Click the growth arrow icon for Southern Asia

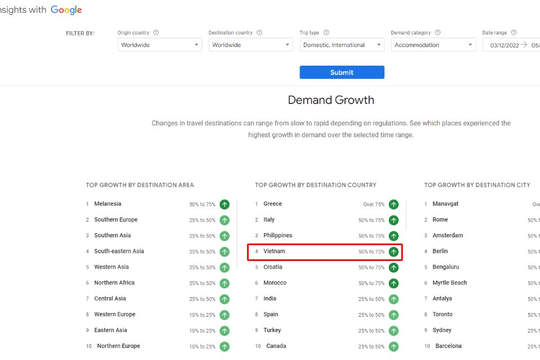pyautogui.click(x=225, y=236)
